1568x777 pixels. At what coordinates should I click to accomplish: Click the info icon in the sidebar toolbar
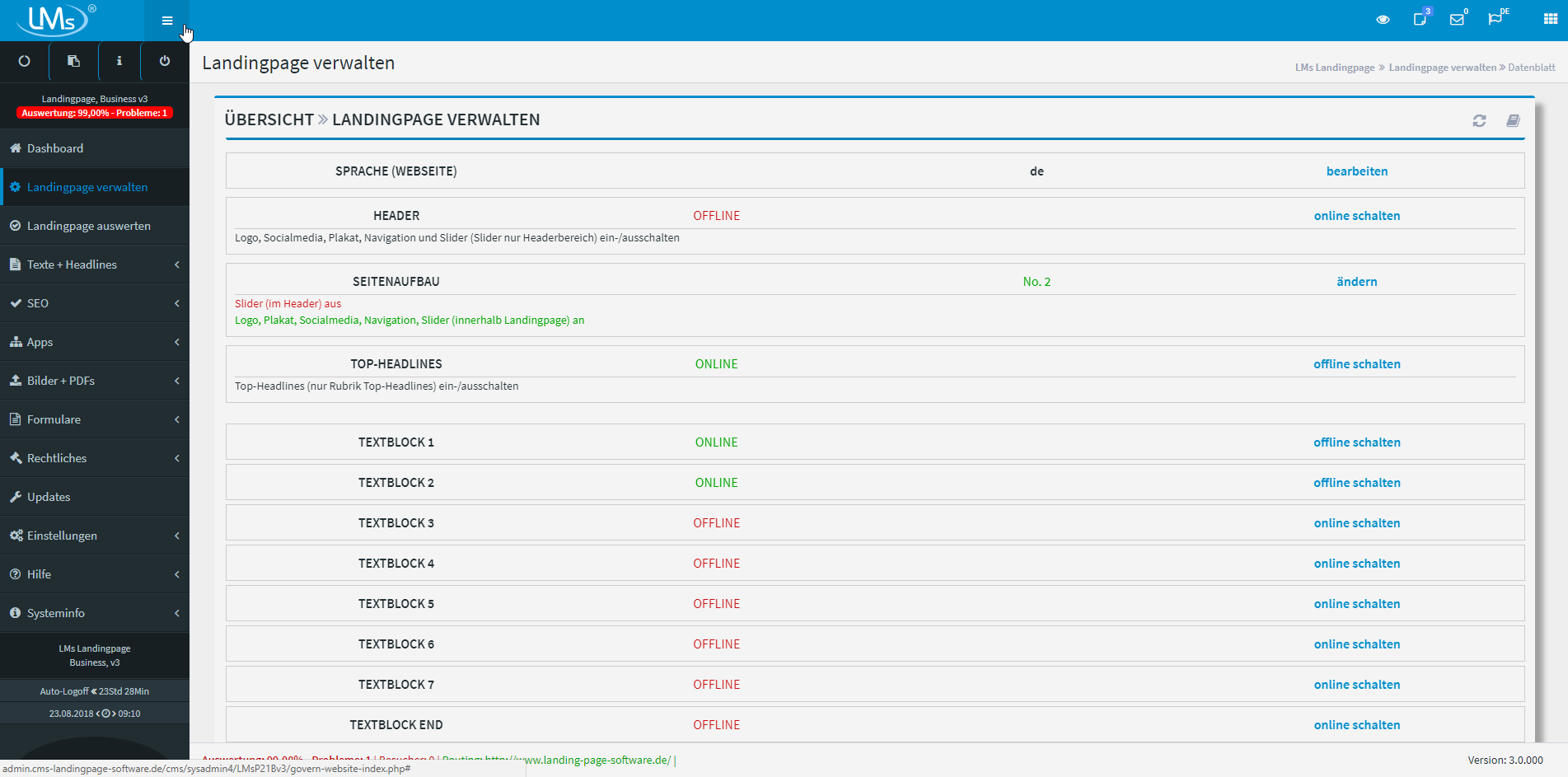click(119, 61)
